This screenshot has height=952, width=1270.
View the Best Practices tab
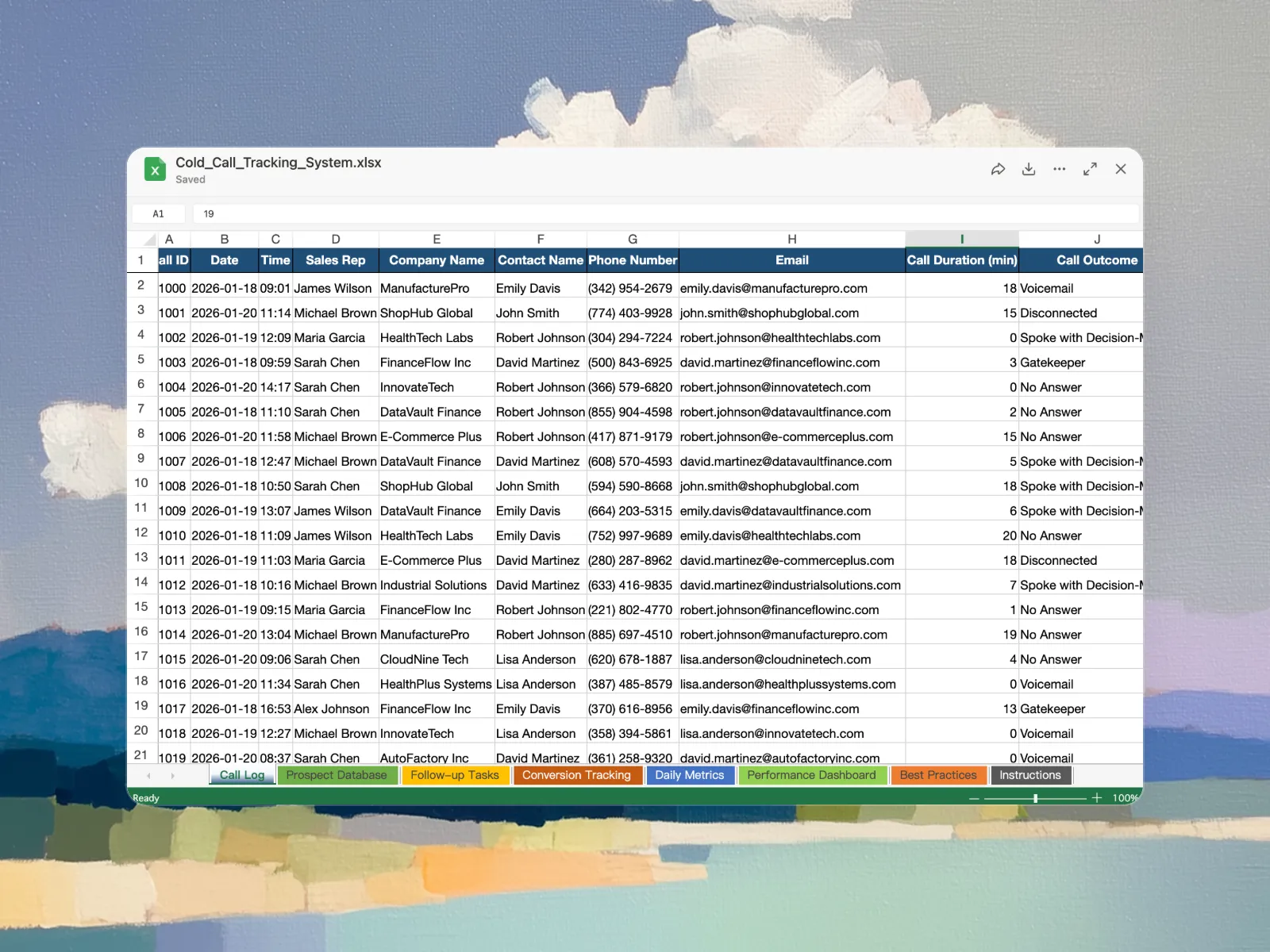tap(938, 775)
